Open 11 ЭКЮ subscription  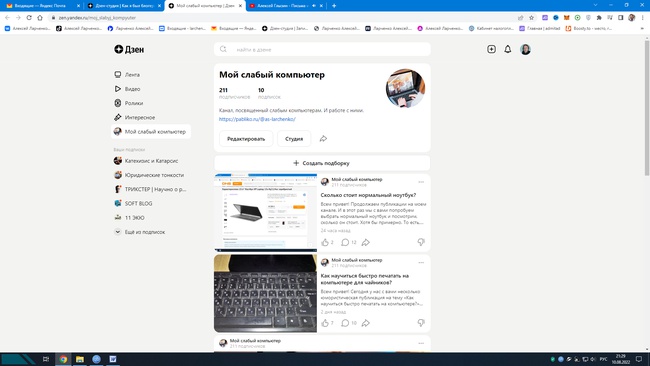point(129,217)
